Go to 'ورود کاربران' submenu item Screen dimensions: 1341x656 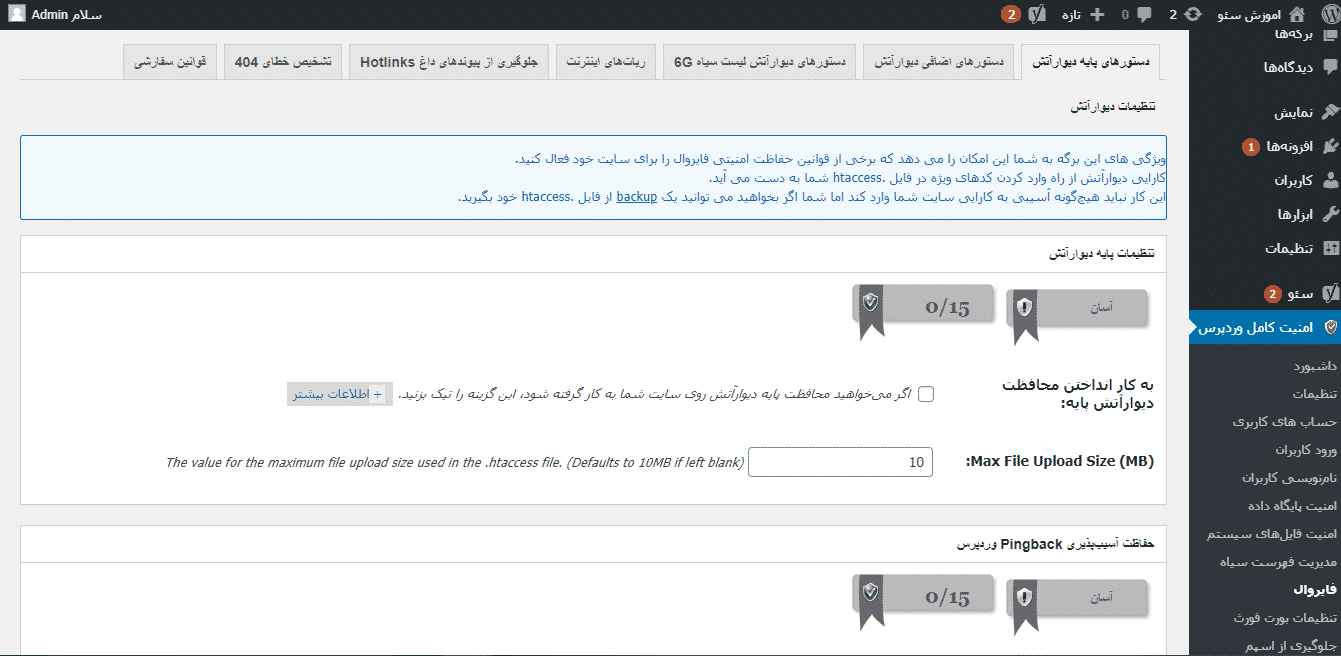point(1306,450)
